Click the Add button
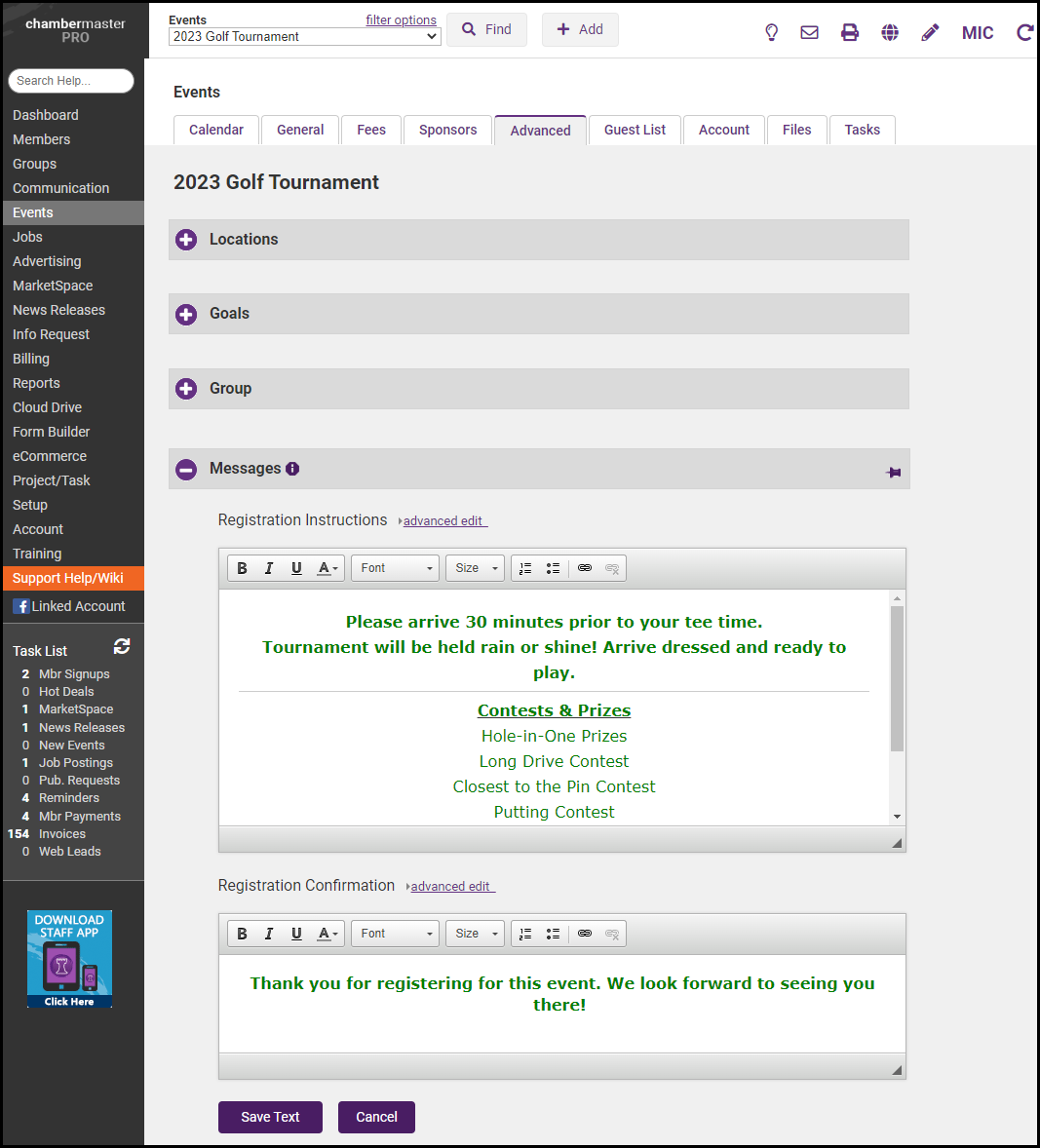 click(580, 29)
